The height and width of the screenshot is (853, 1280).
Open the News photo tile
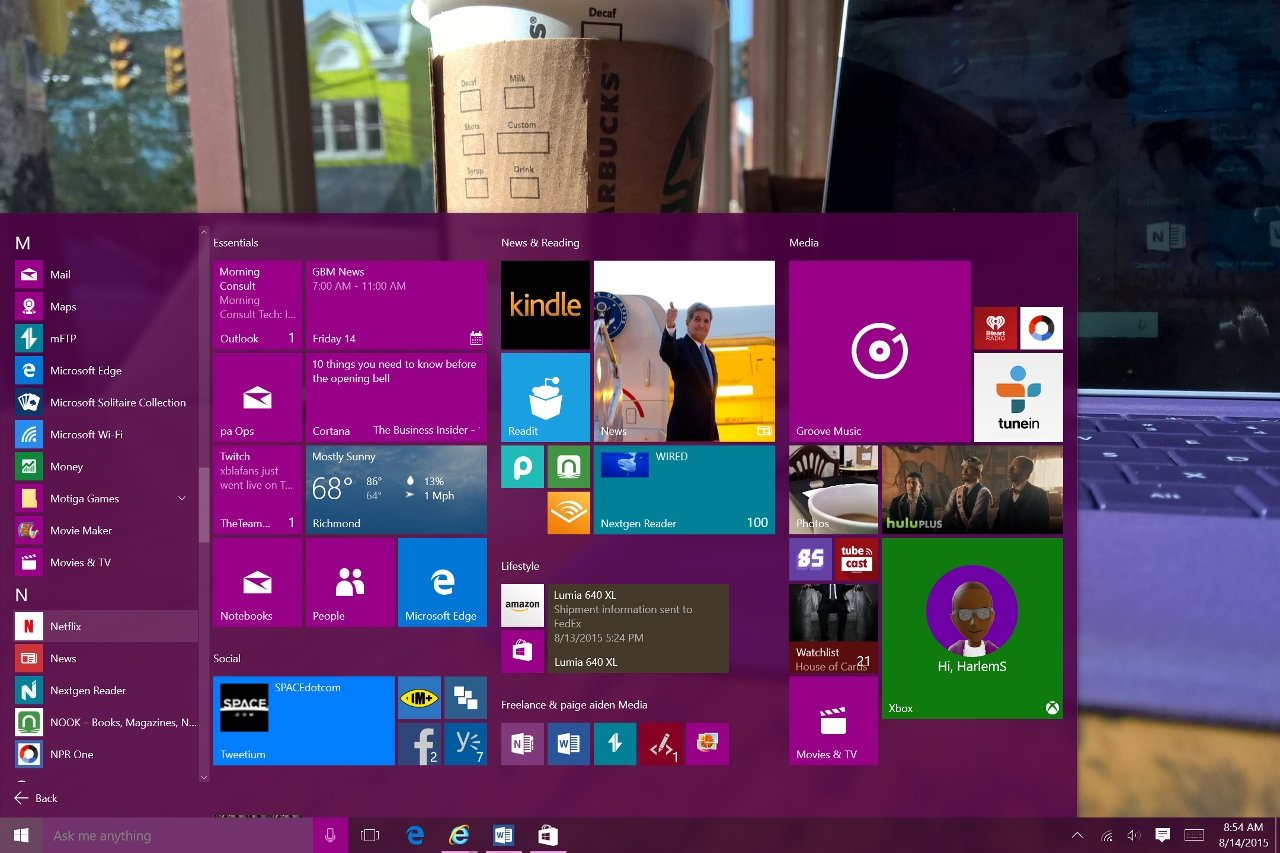tap(684, 351)
